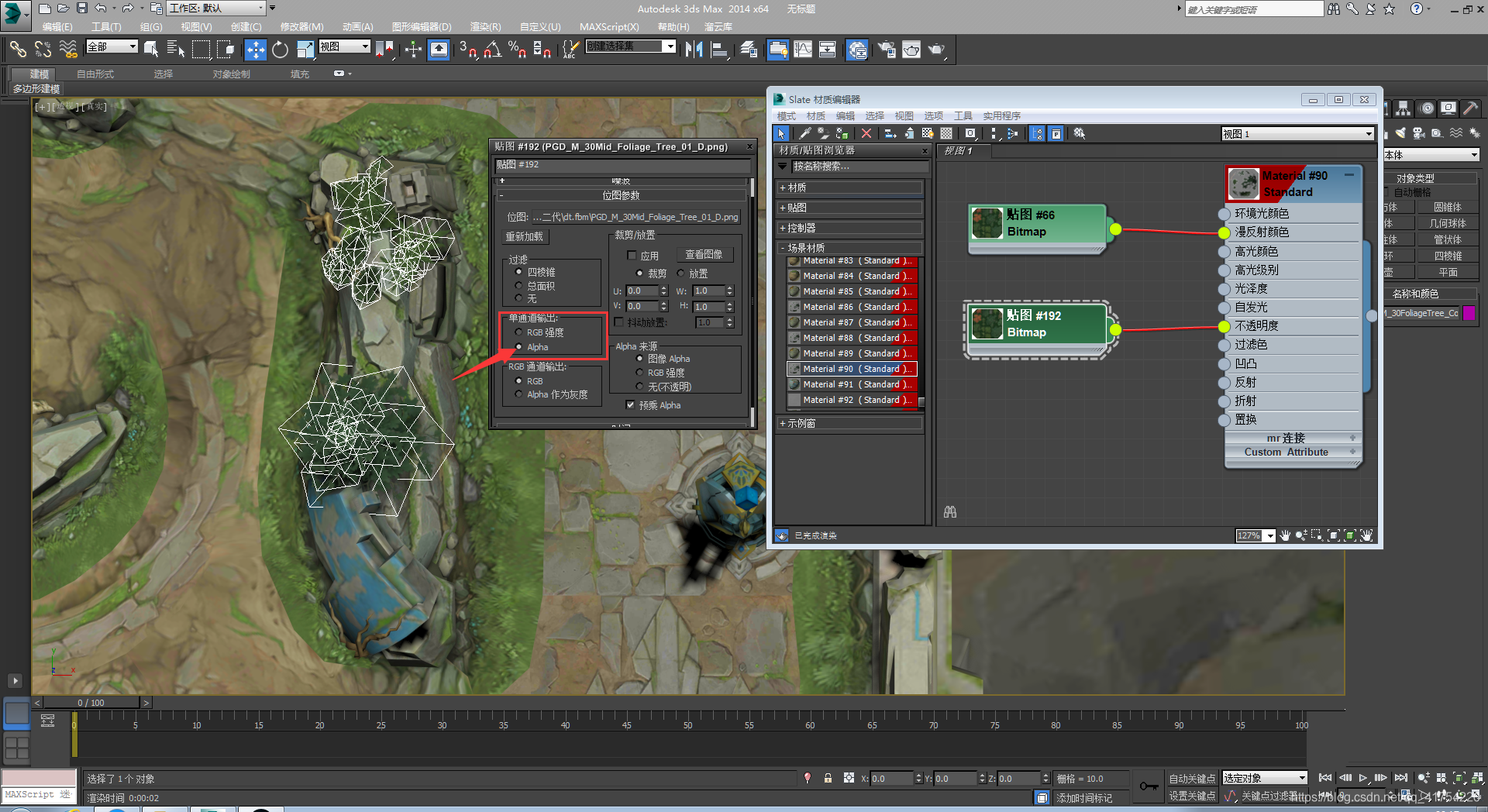
Task: Click frame 50 on the timeline
Action: click(687, 725)
